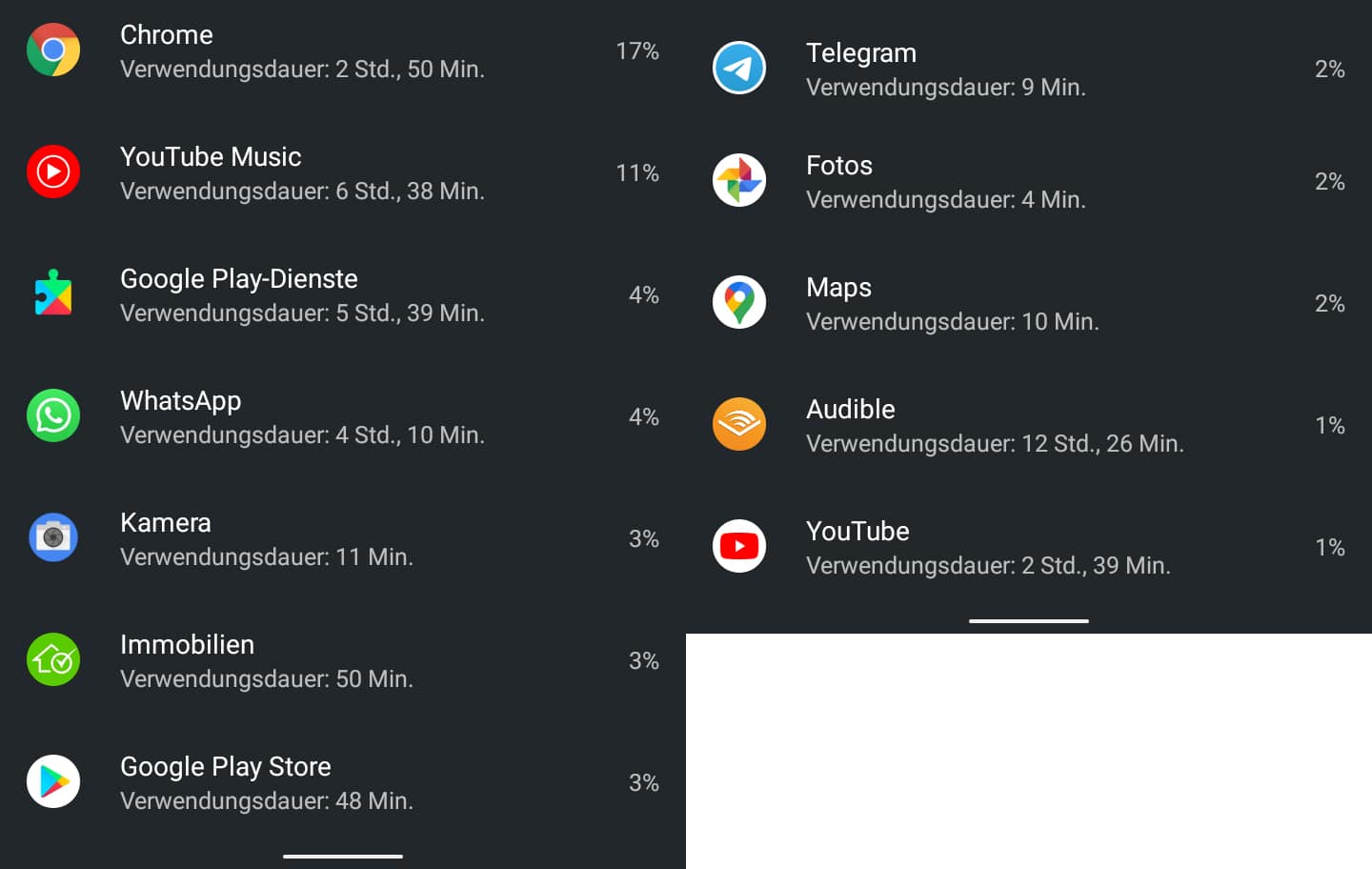Tap the YouTube Music icon

pos(53,172)
